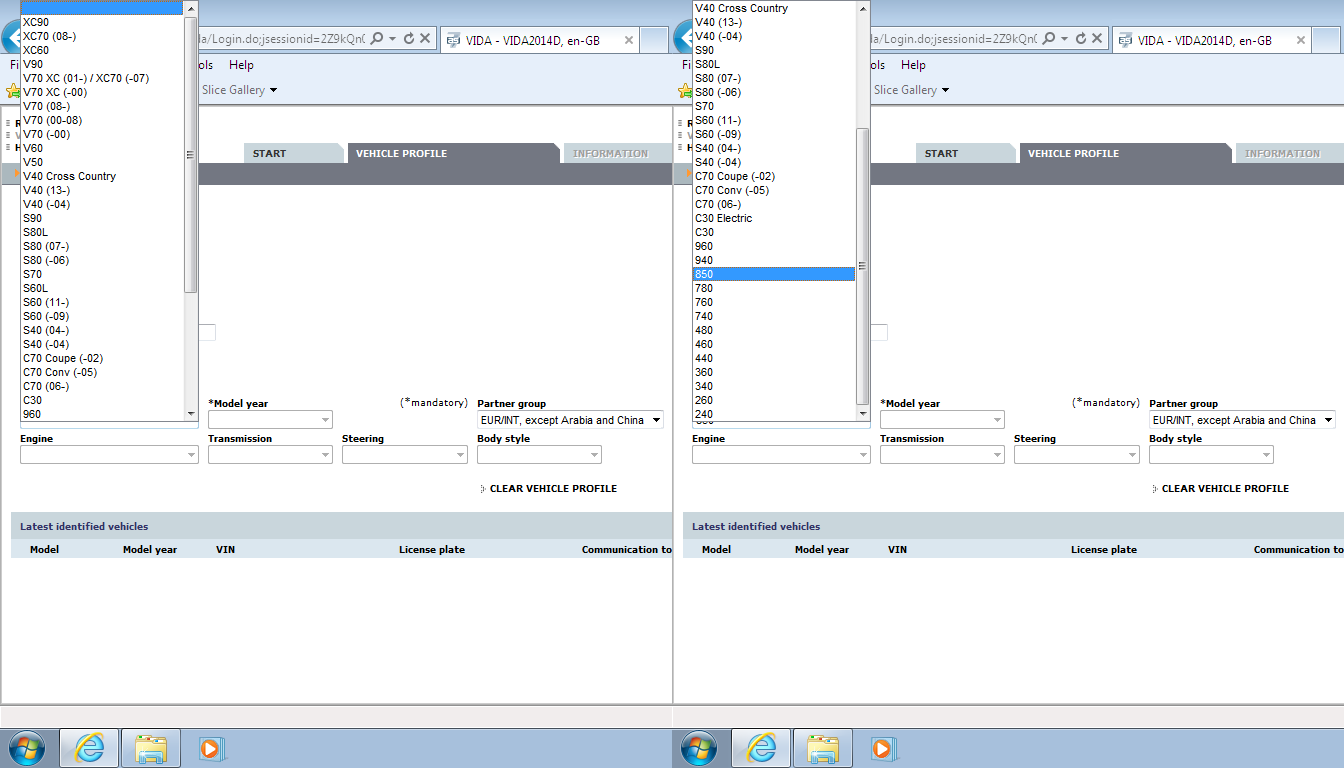Click search magnifier in left browser address bar

[377, 38]
